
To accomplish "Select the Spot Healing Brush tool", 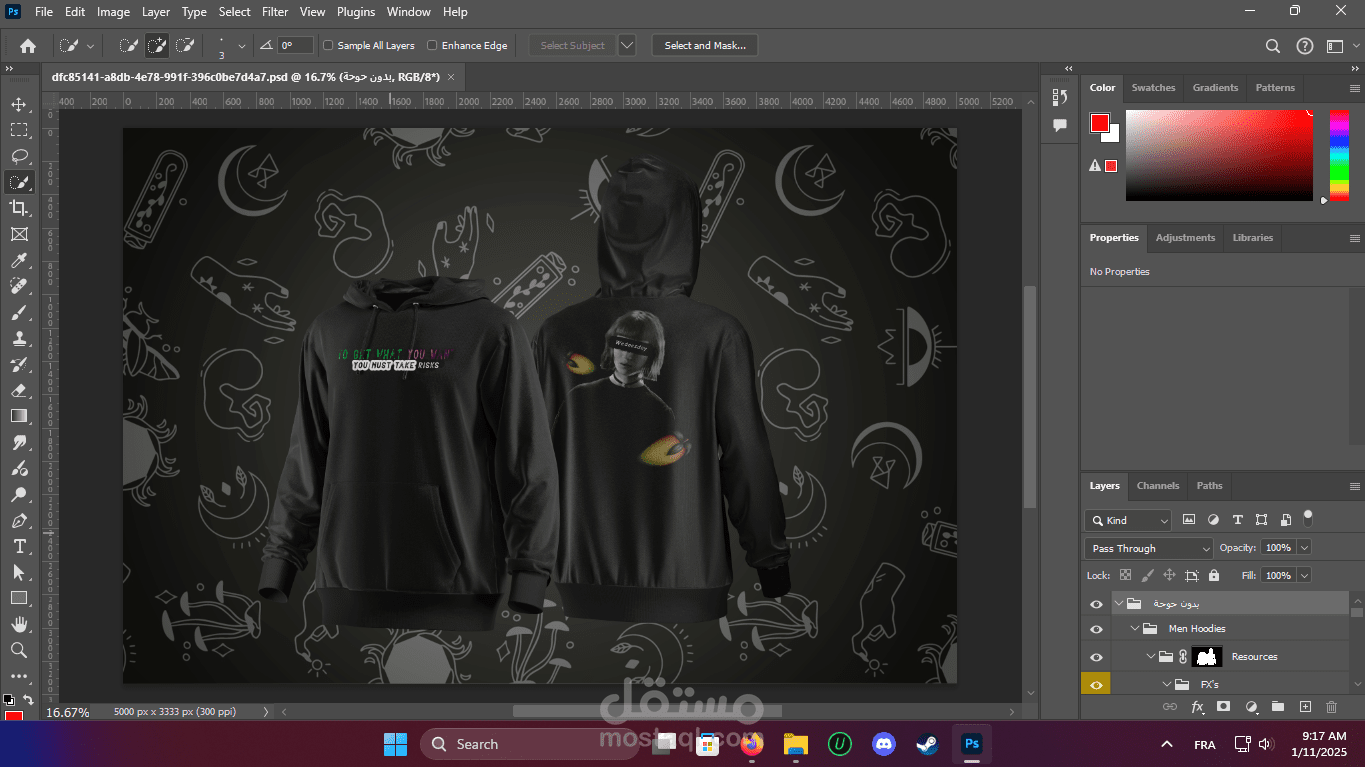I will (x=19, y=286).
